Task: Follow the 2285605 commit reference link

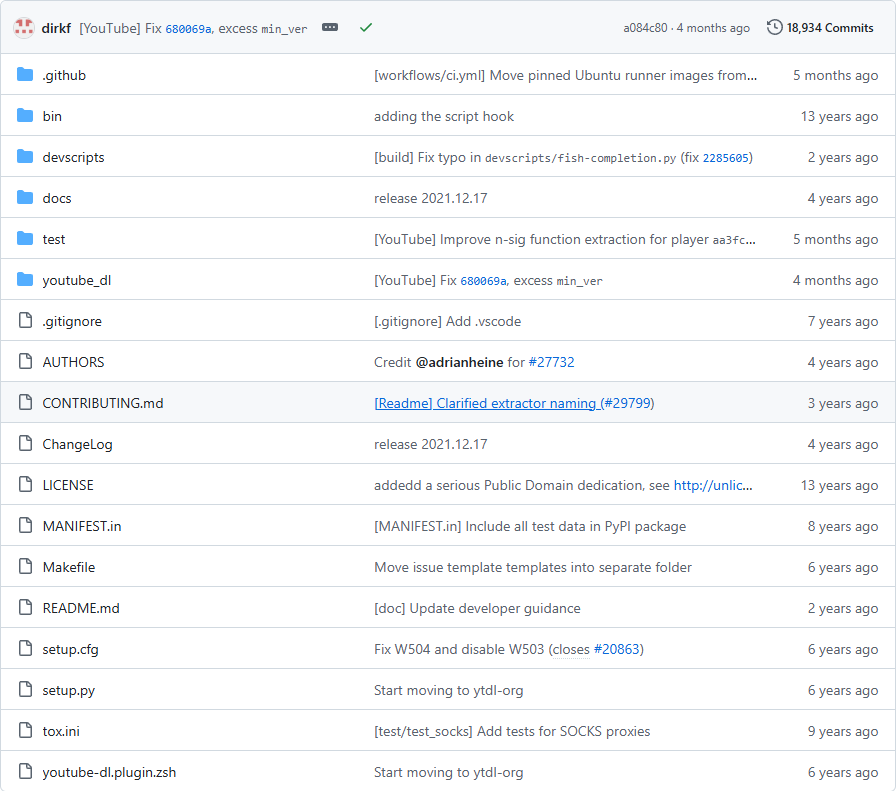Action: click(x=726, y=158)
